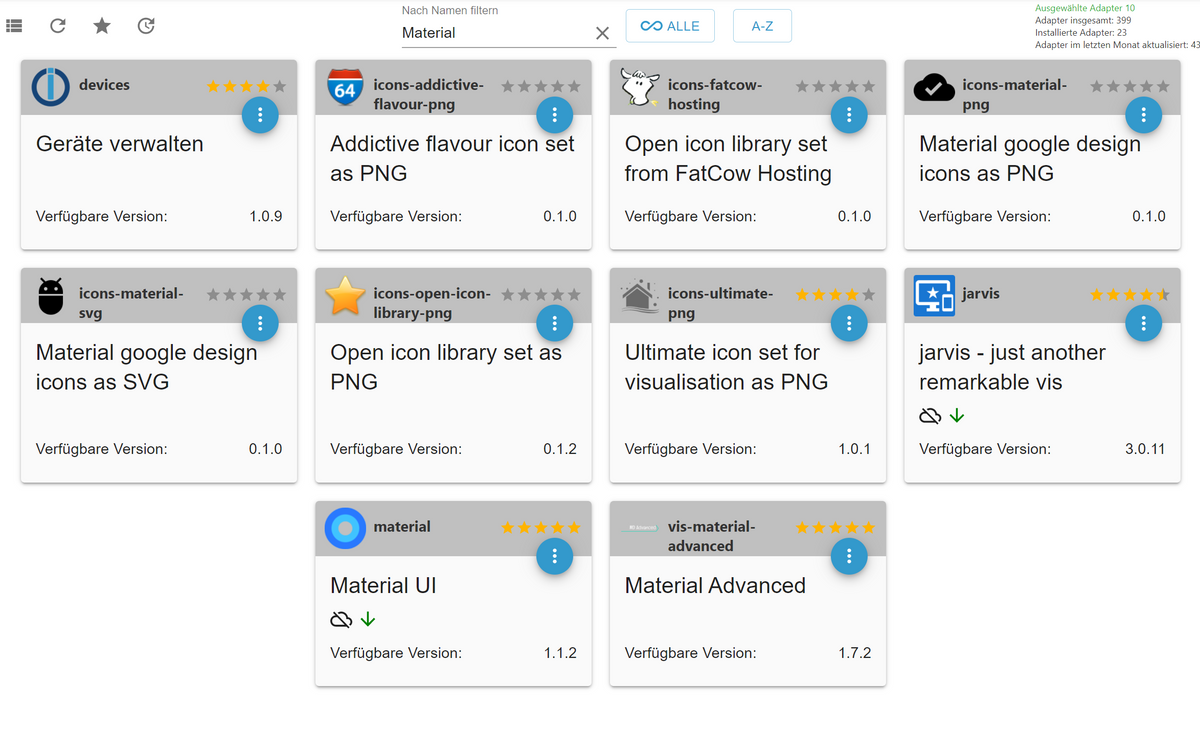Click jarvis version 3.0.11
Screen dimensions: 1200x731
(x=1145, y=449)
